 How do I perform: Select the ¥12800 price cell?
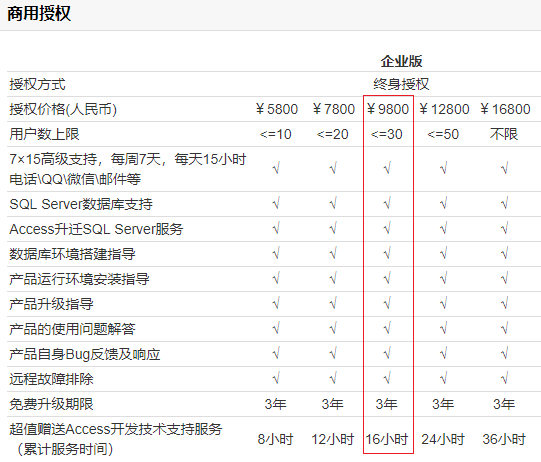[444, 109]
